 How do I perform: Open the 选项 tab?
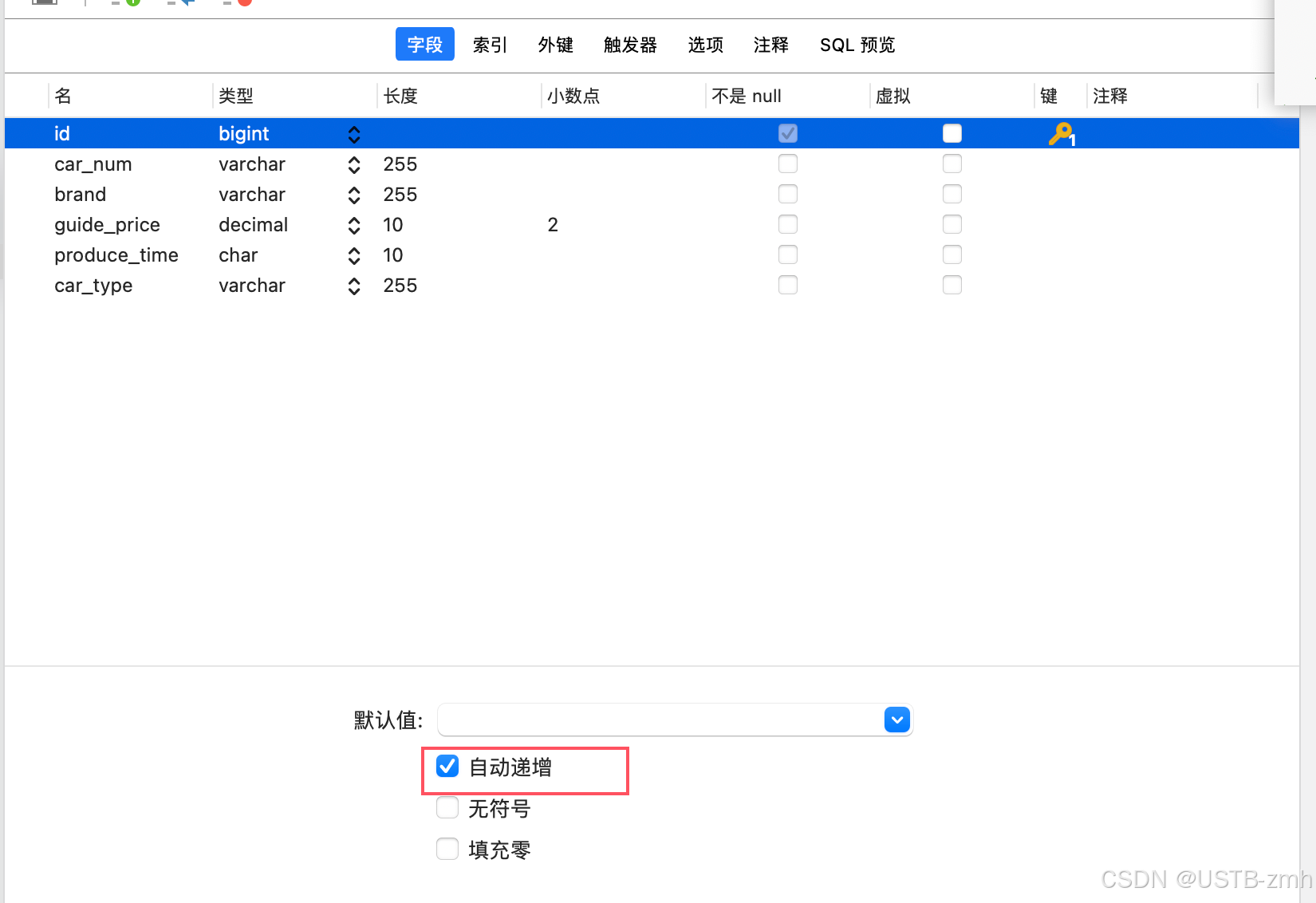[706, 45]
